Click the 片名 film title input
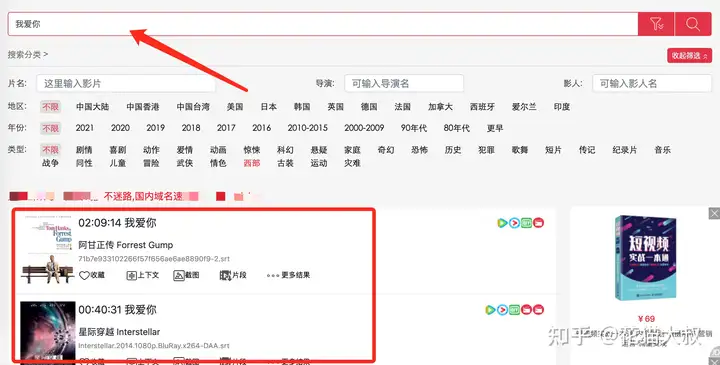Screen dimensions: 720x365 [126, 84]
